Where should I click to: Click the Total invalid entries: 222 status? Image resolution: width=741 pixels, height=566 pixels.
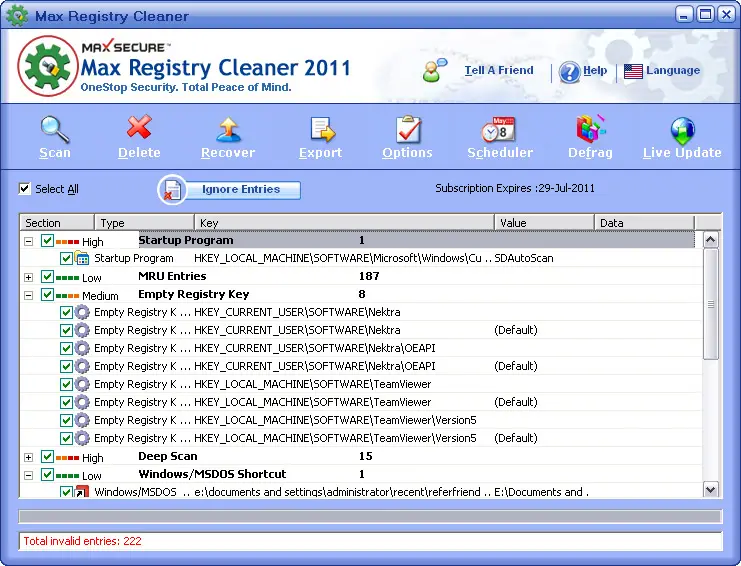coord(83,541)
